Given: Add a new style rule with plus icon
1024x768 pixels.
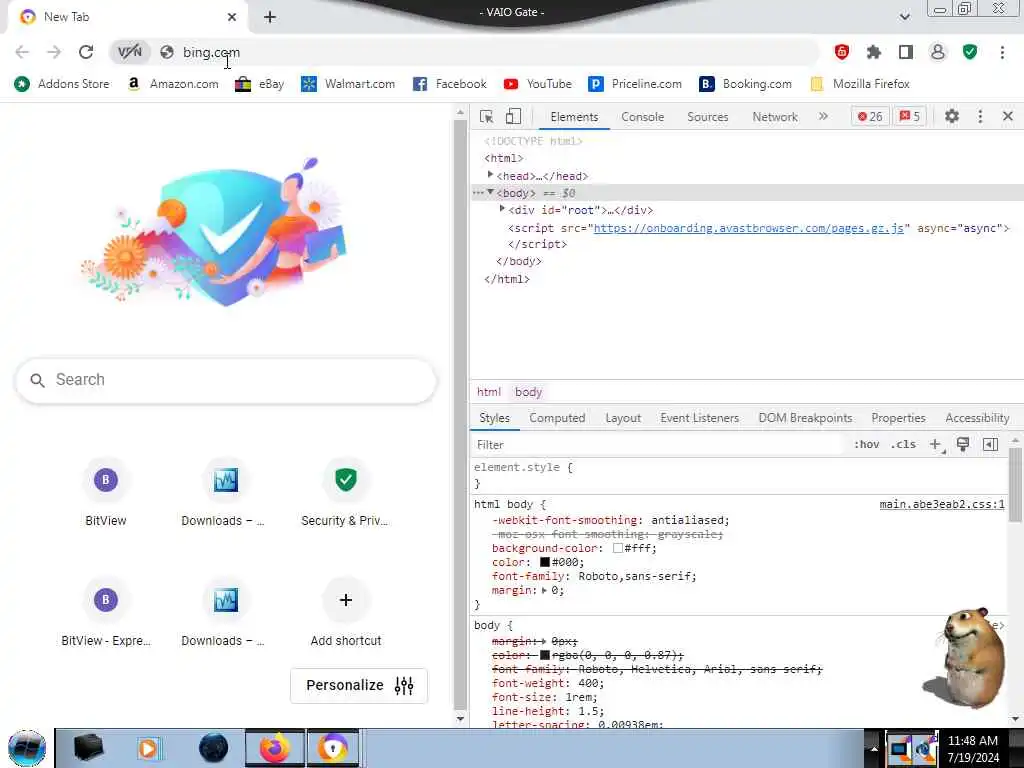Looking at the screenshot, I should pyautogui.click(x=936, y=445).
